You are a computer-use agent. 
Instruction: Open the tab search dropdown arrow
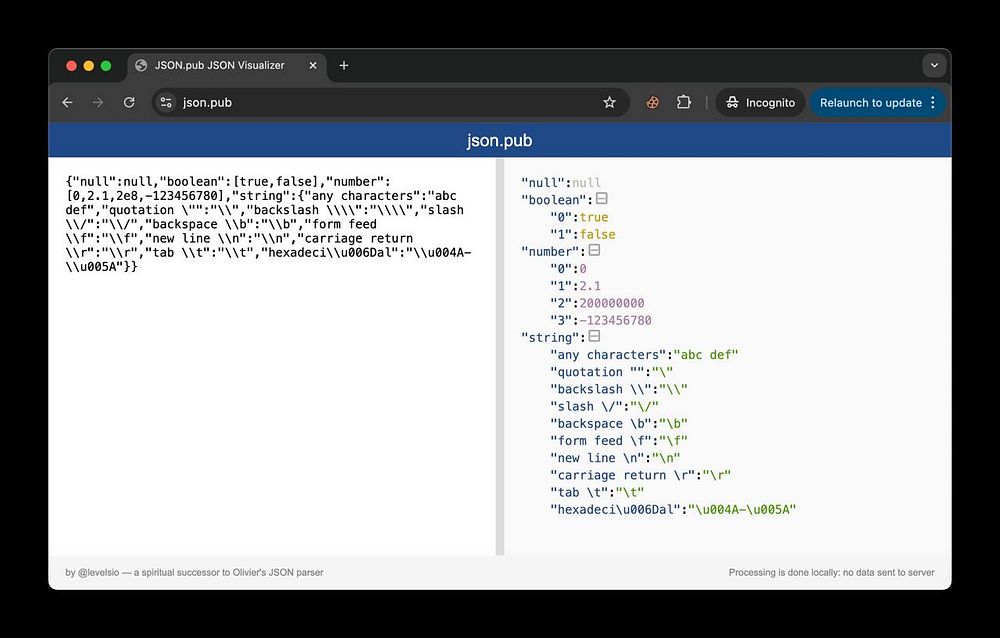click(x=934, y=65)
